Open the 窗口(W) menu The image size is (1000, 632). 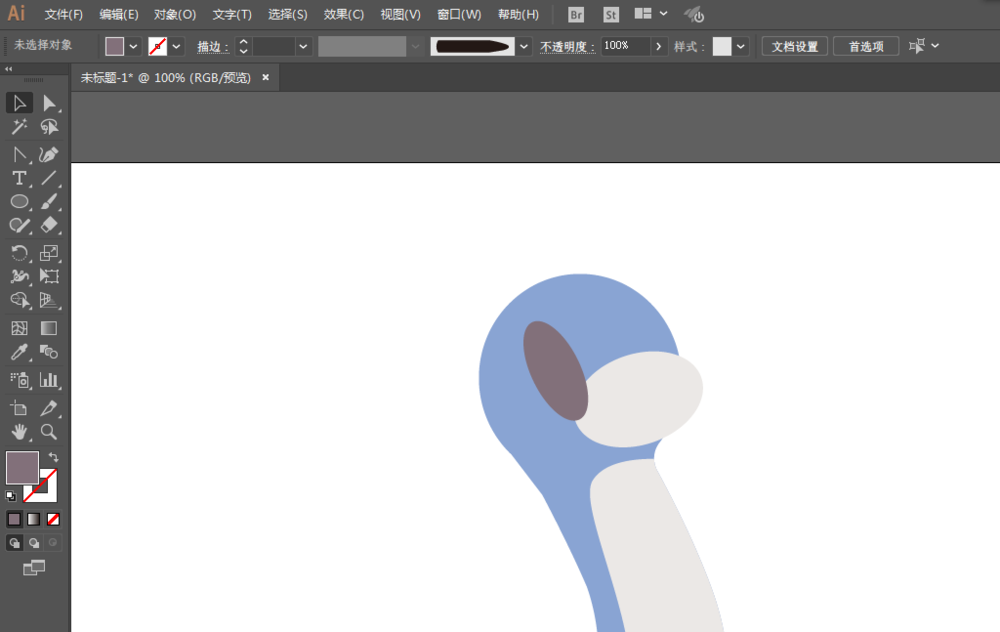(459, 14)
